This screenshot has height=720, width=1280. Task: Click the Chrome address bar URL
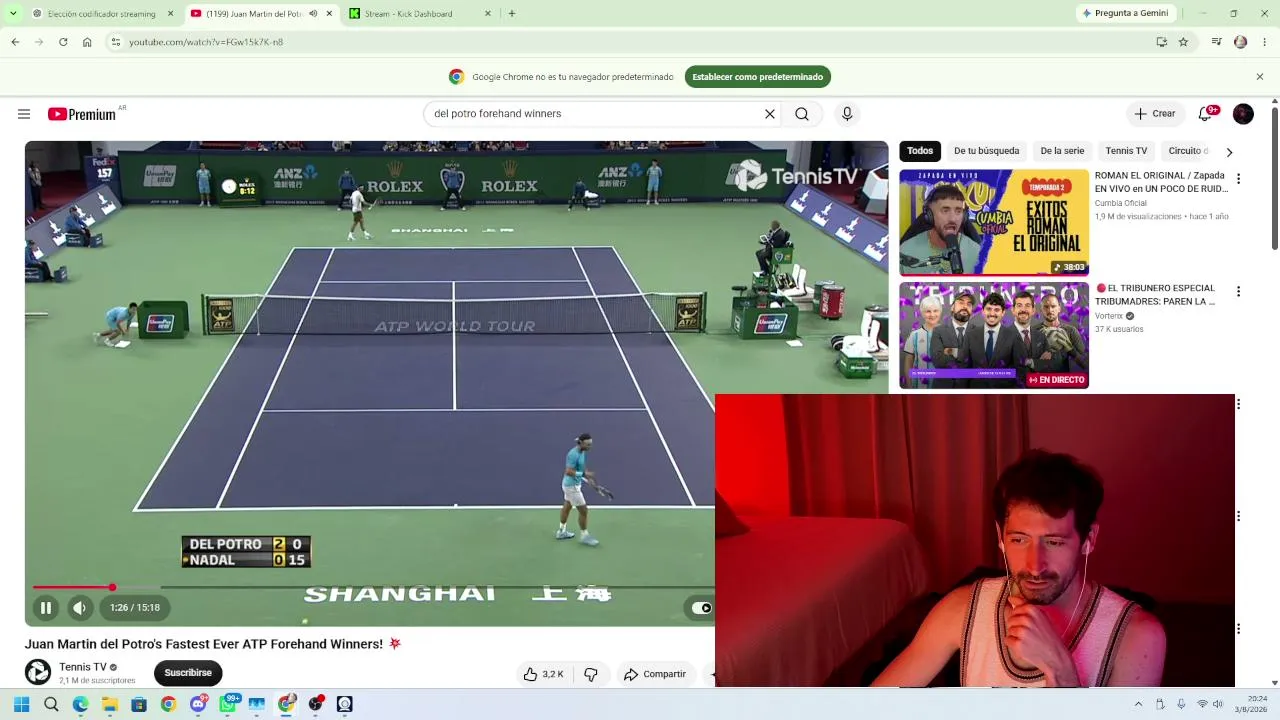coord(206,42)
